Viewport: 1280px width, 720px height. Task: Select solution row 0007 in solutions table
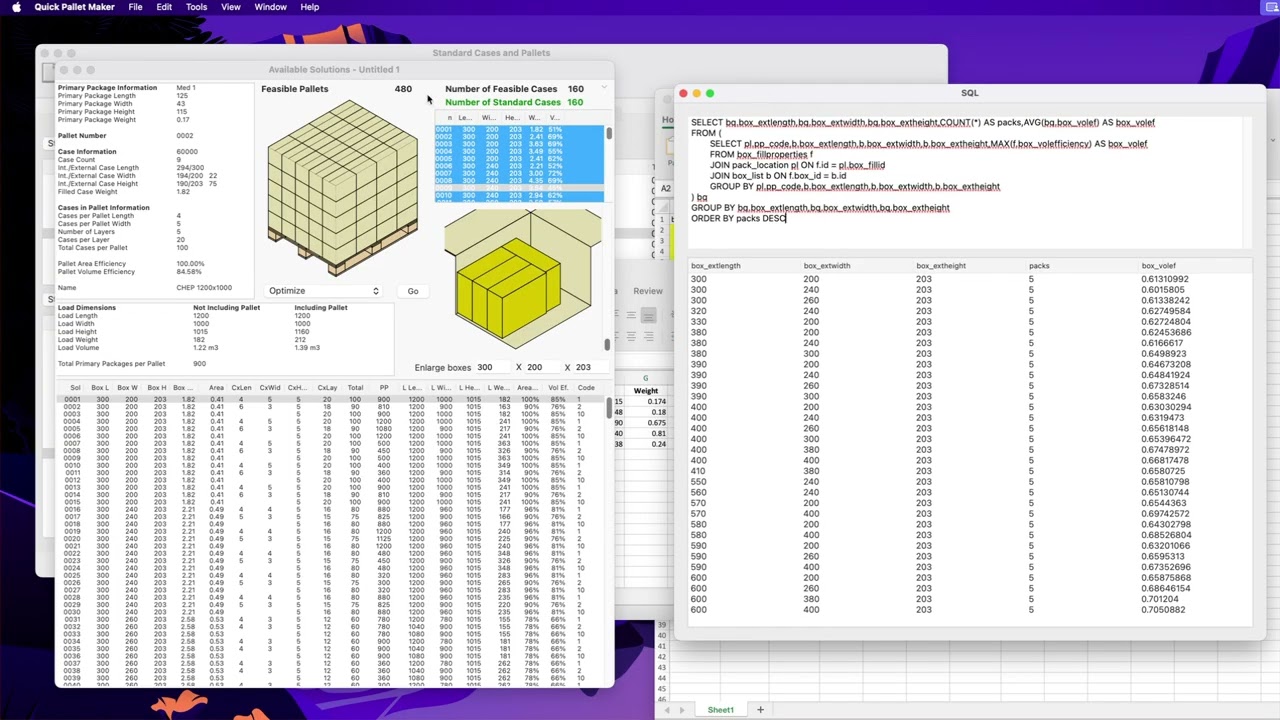[330, 444]
